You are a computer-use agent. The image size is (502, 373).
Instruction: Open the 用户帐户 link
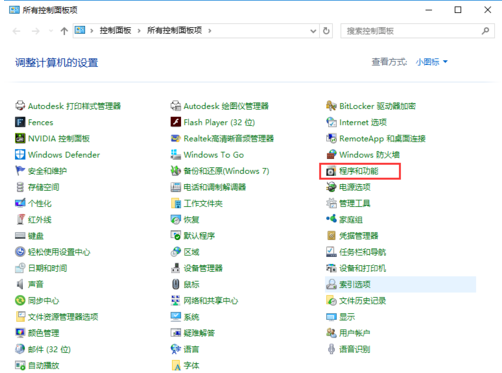click(355, 333)
